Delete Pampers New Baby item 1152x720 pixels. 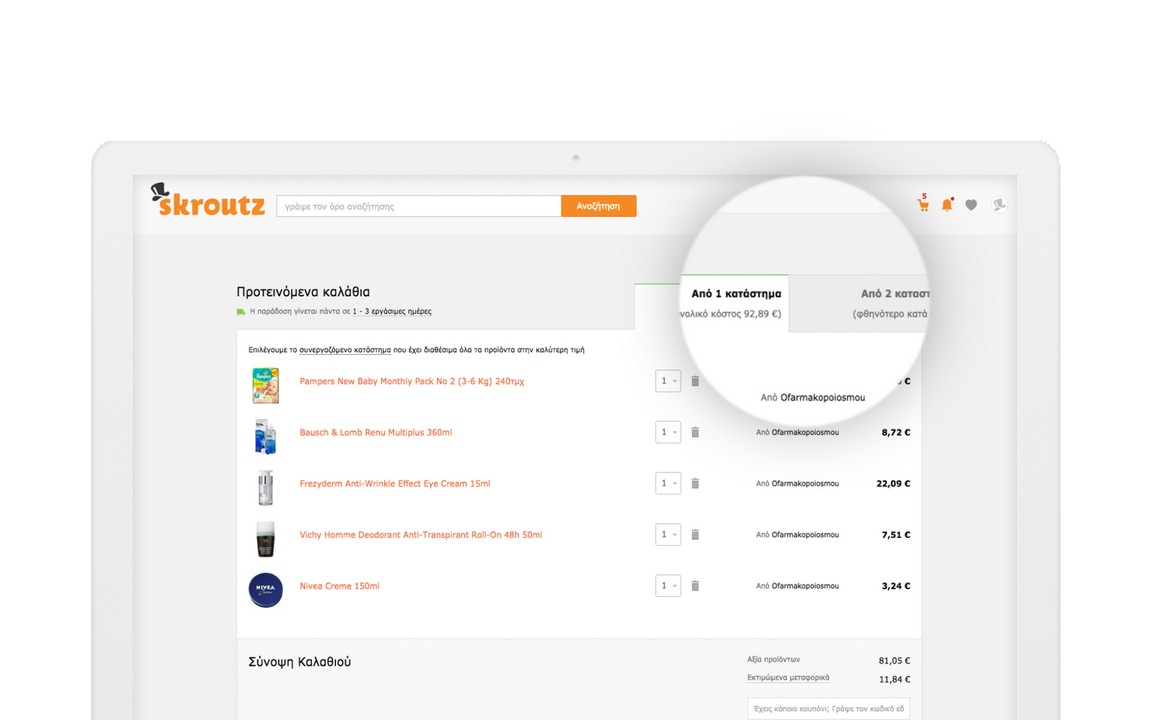(695, 381)
